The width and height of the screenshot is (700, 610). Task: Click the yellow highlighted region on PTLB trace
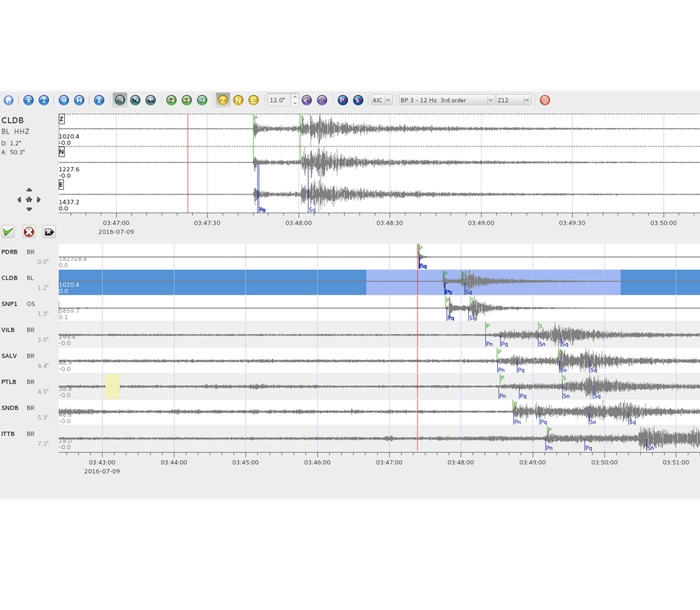(112, 386)
